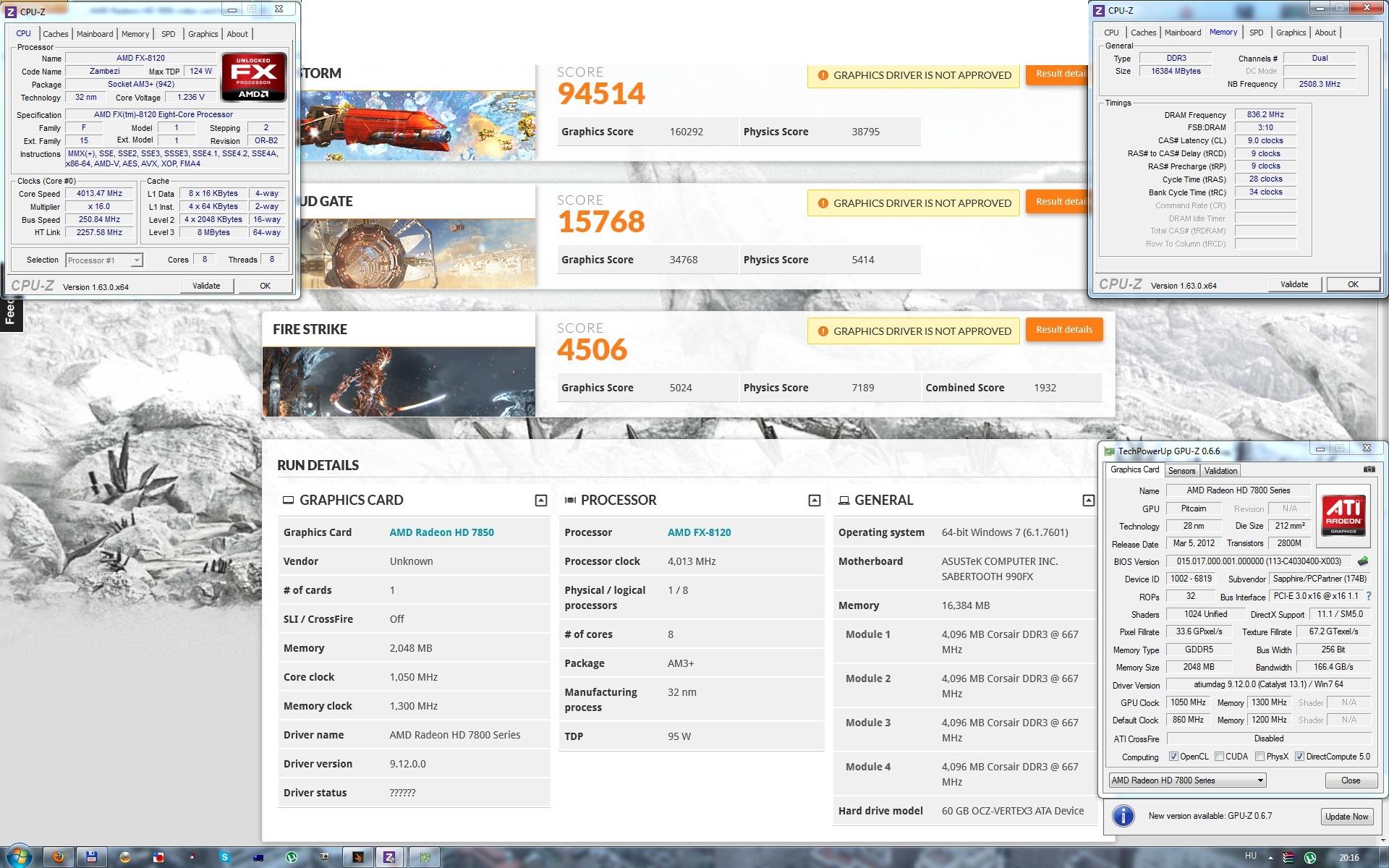Click Validate in the left CPU-Z window

pos(206,286)
